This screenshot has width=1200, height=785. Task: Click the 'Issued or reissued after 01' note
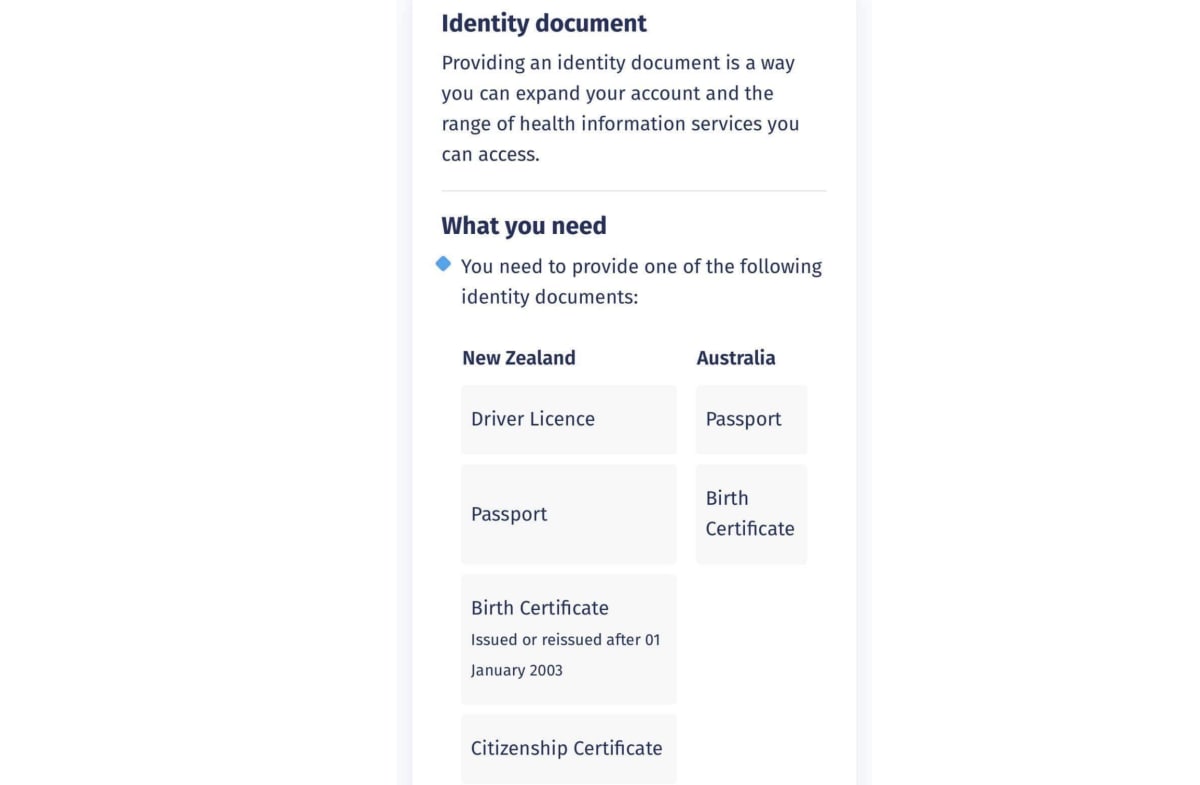click(566, 640)
